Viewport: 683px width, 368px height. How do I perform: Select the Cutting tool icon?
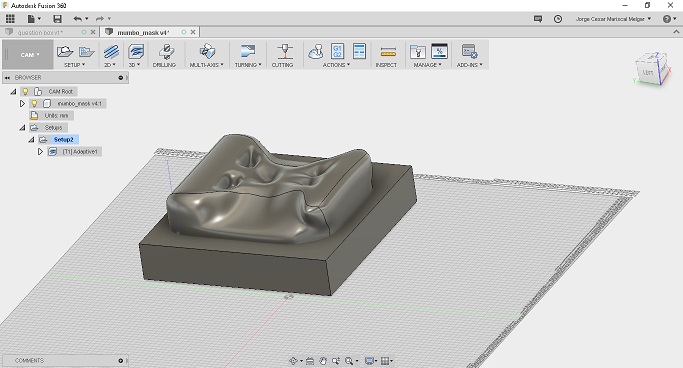285,52
